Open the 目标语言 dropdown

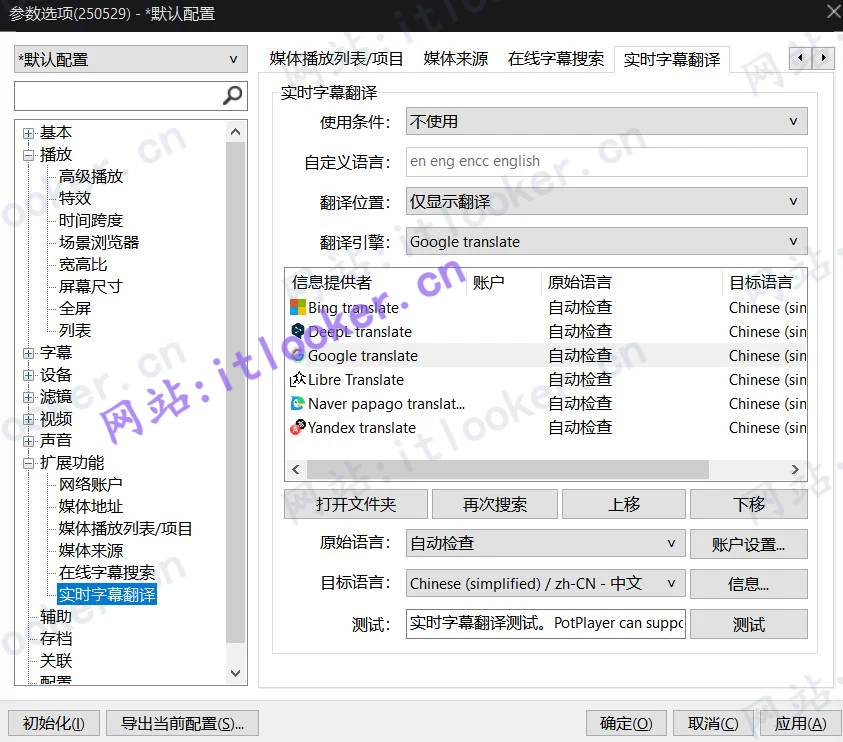546,583
